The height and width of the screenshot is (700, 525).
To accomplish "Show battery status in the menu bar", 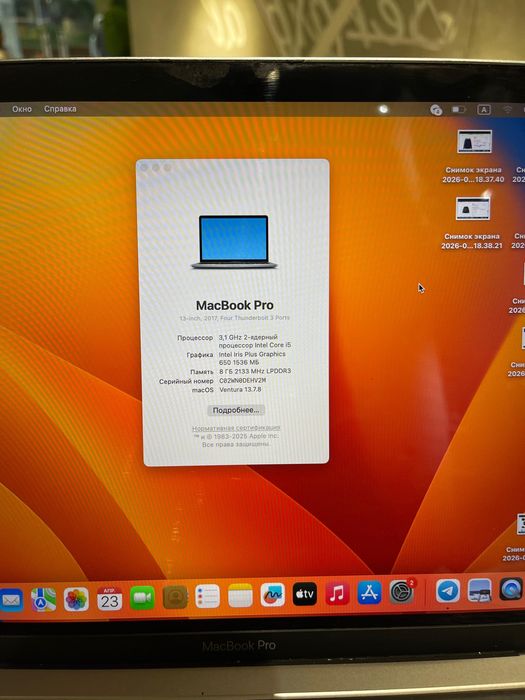I will 458,109.
